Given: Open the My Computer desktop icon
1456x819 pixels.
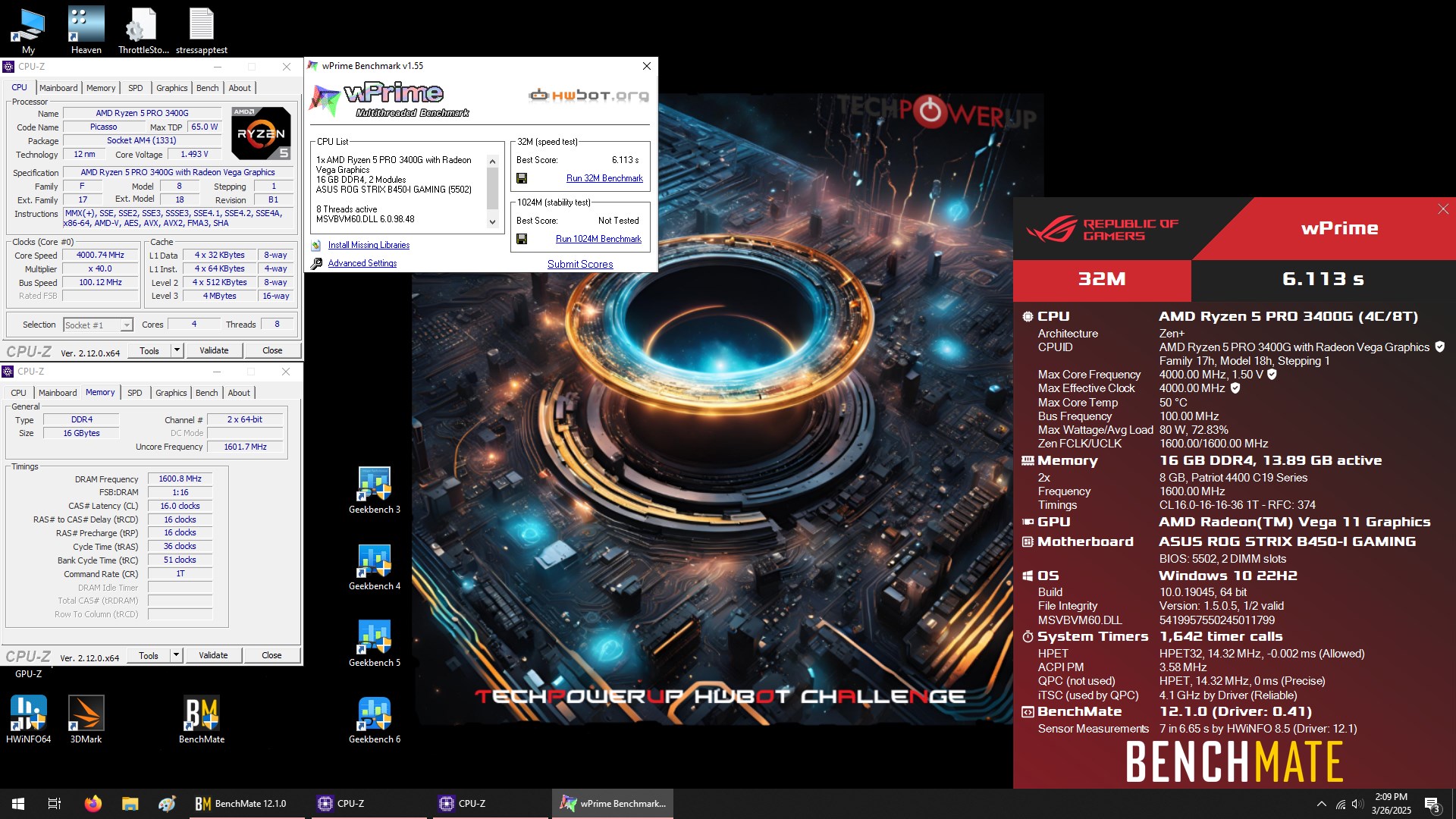Looking at the screenshot, I should pos(28,30).
